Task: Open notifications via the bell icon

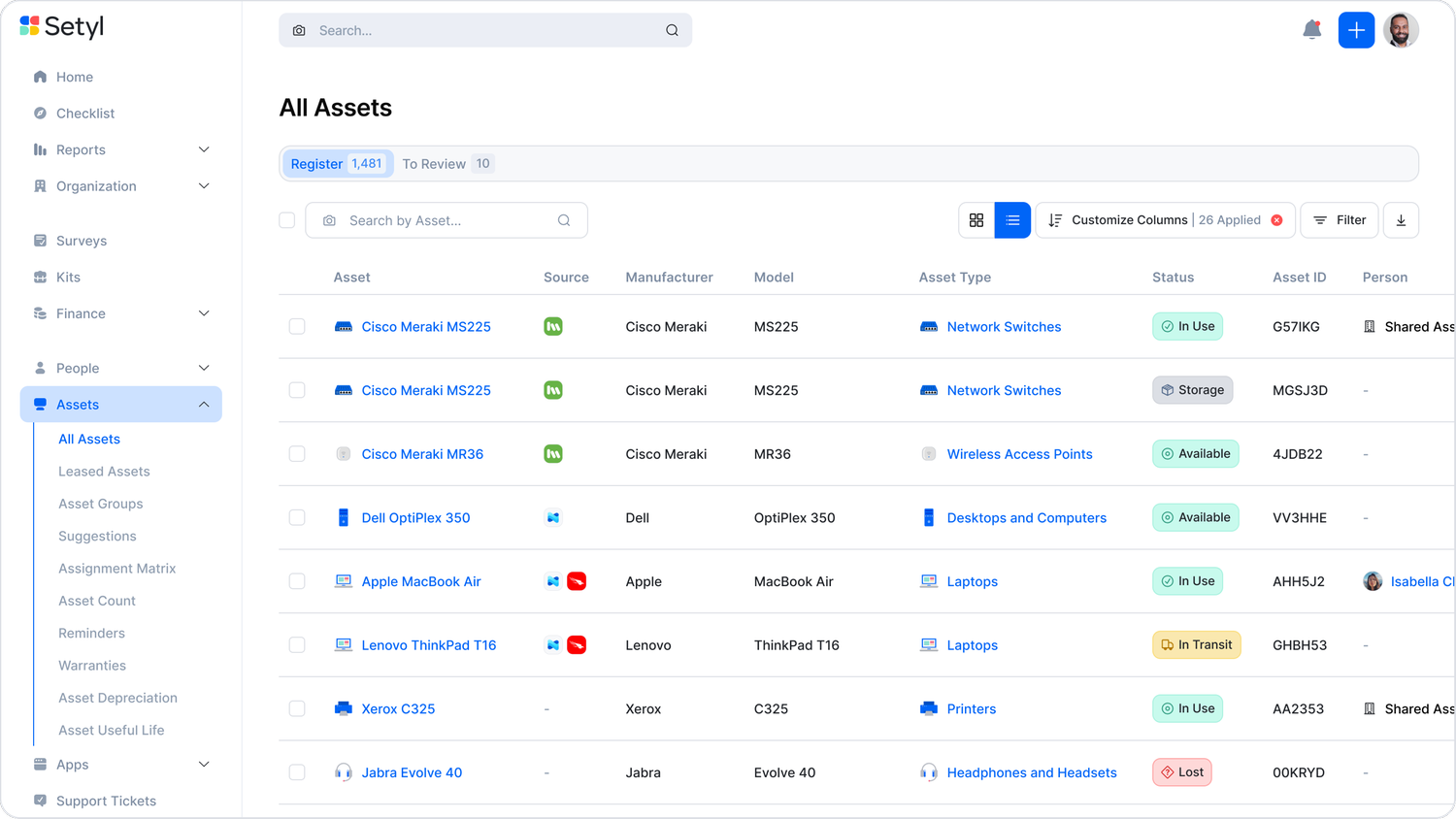Action: click(x=1311, y=30)
